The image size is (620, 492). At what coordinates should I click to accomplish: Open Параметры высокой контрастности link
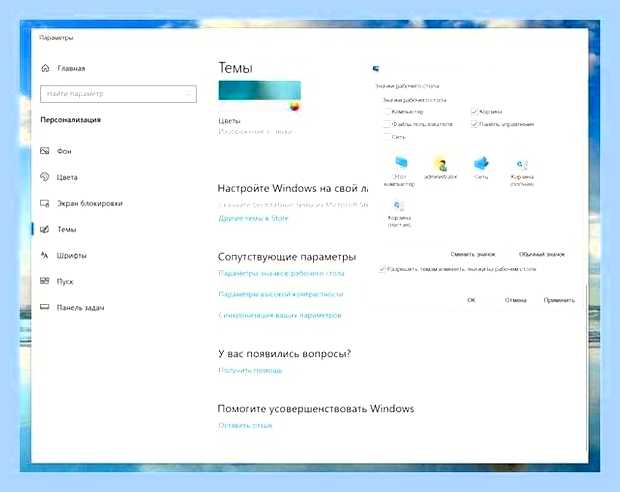coord(281,294)
